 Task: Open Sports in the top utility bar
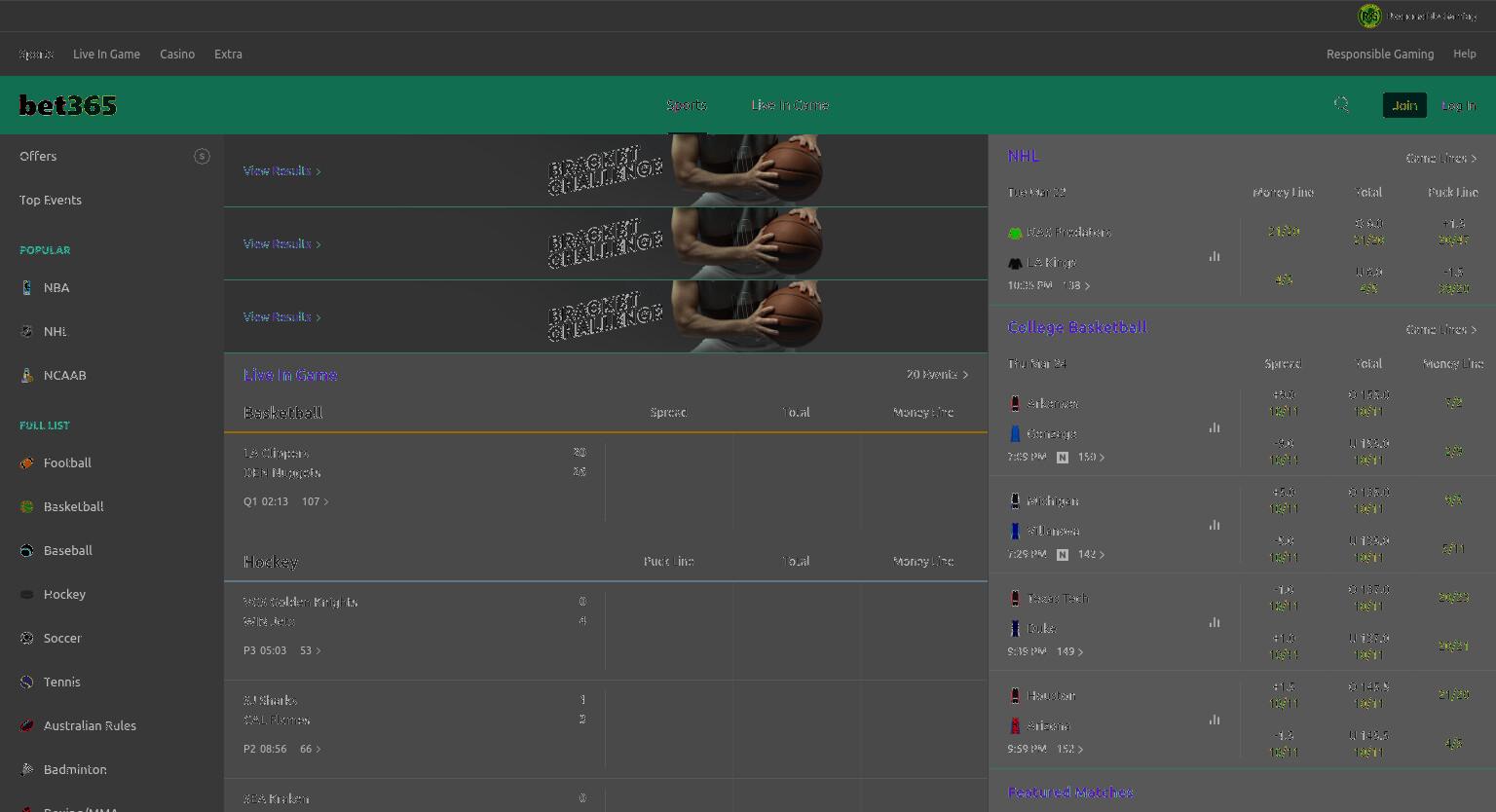36,54
